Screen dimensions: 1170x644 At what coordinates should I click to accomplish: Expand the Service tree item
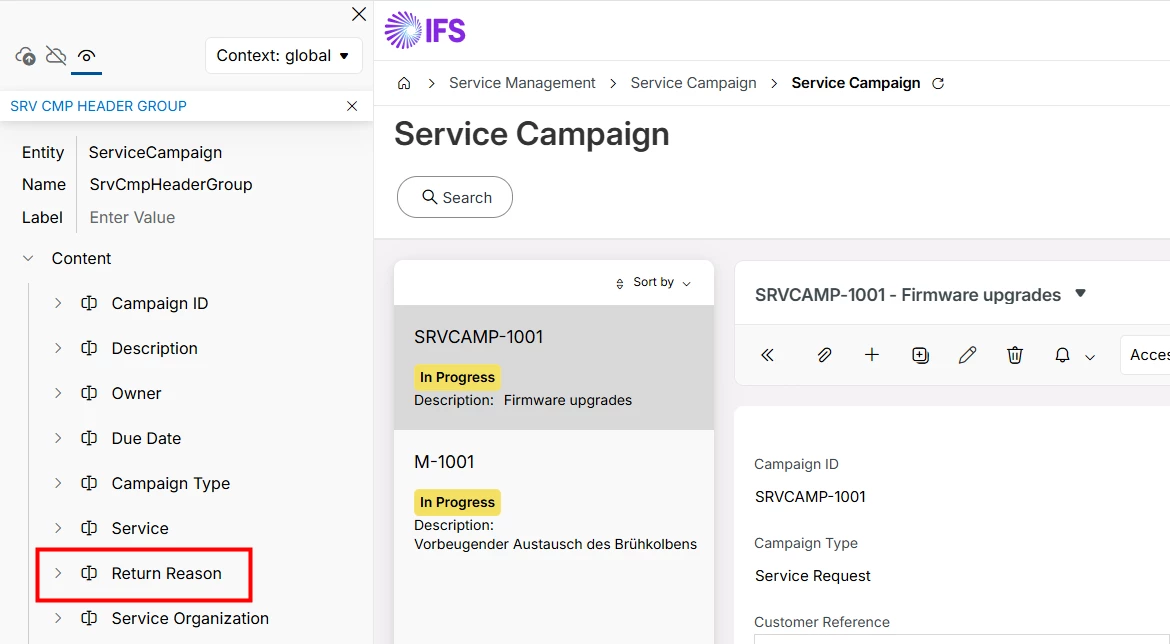pyautogui.click(x=58, y=528)
